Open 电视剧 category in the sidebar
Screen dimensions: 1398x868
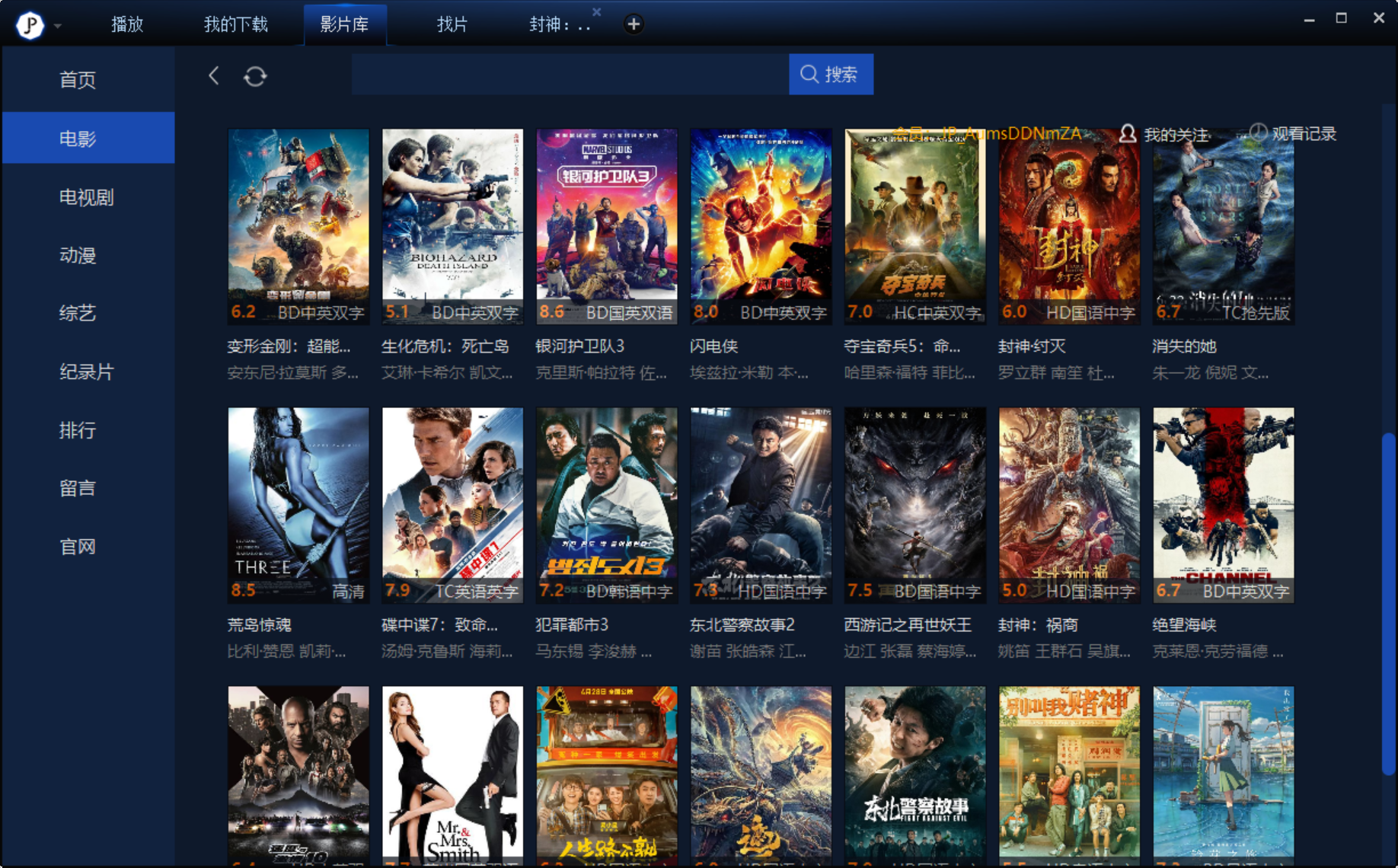[x=88, y=197]
